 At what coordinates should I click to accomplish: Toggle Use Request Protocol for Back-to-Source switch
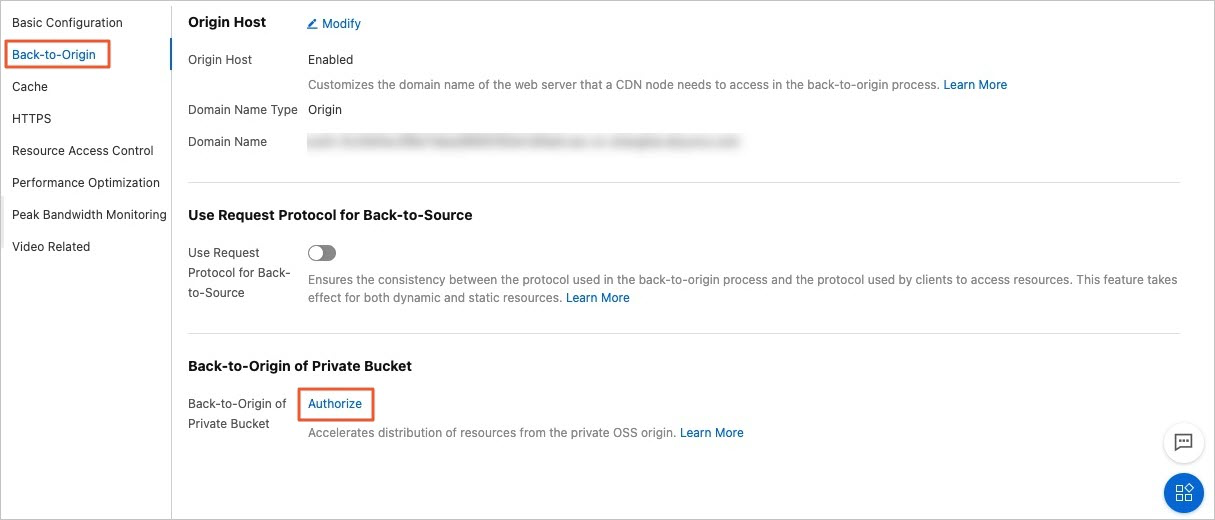point(322,253)
